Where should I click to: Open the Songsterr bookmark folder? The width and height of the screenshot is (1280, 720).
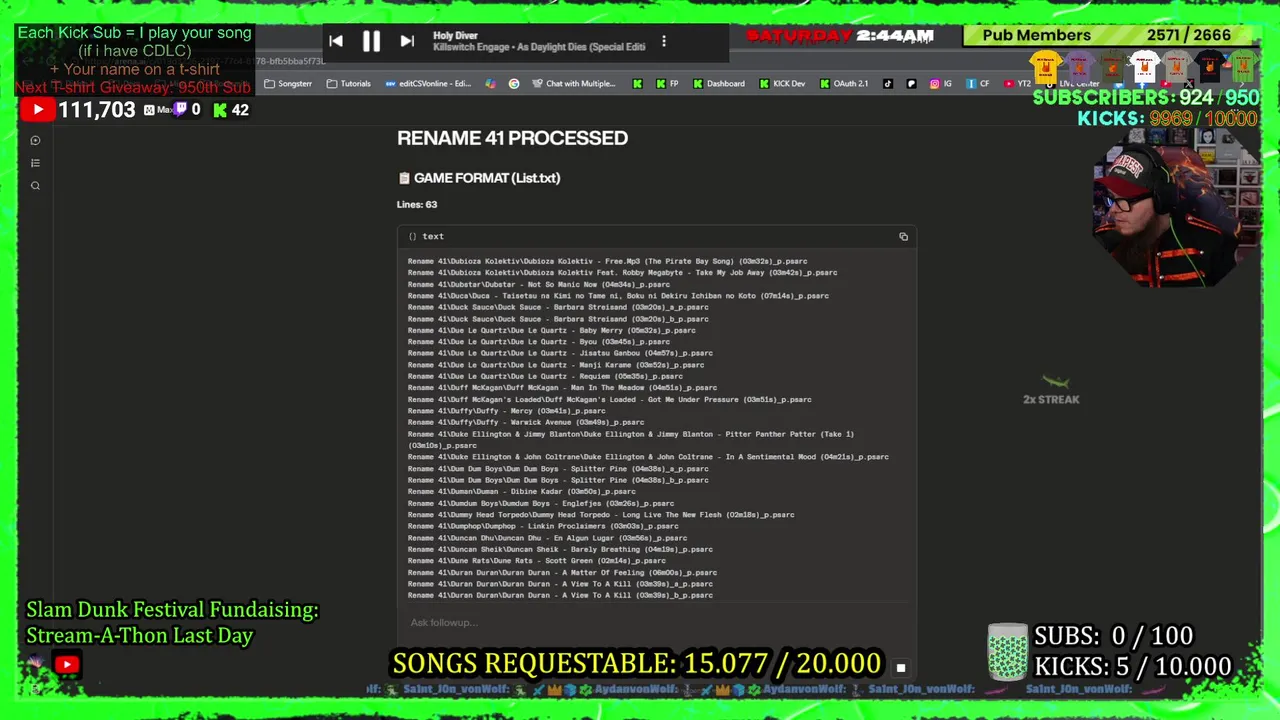tap(288, 84)
